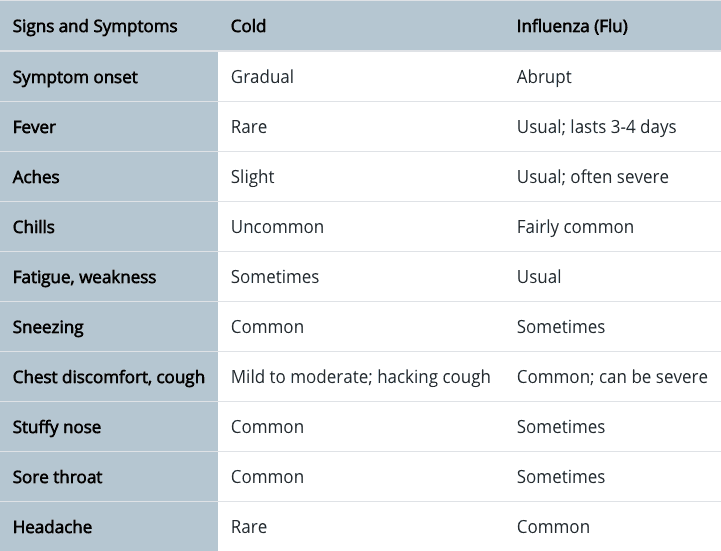Click the "Uncommon" cell for cold chills
The image size is (721, 551).
click(x=277, y=227)
